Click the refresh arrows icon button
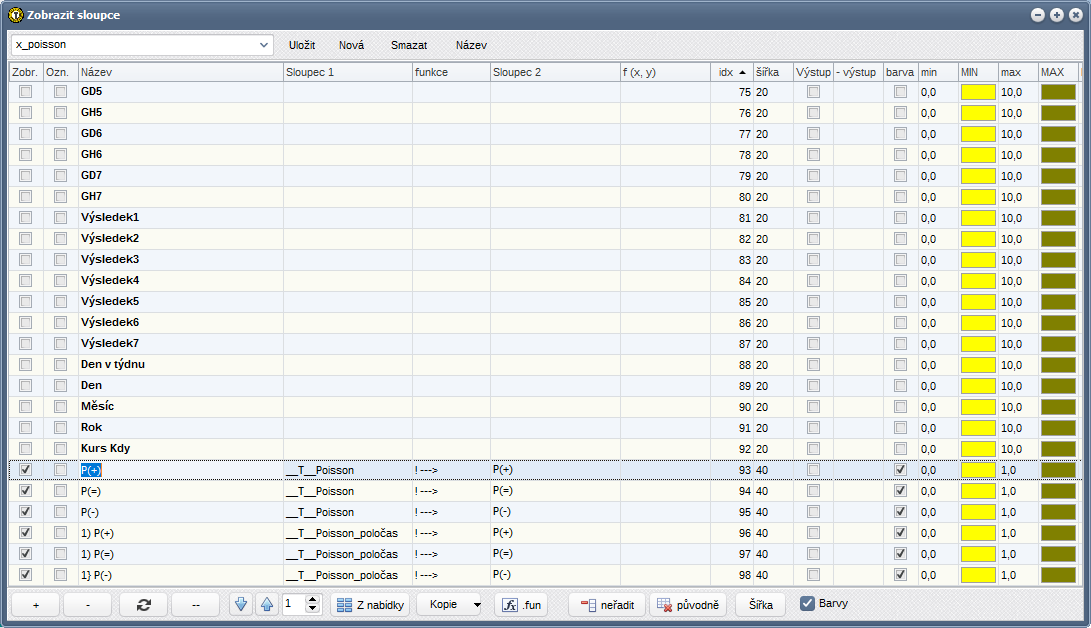 (x=144, y=604)
